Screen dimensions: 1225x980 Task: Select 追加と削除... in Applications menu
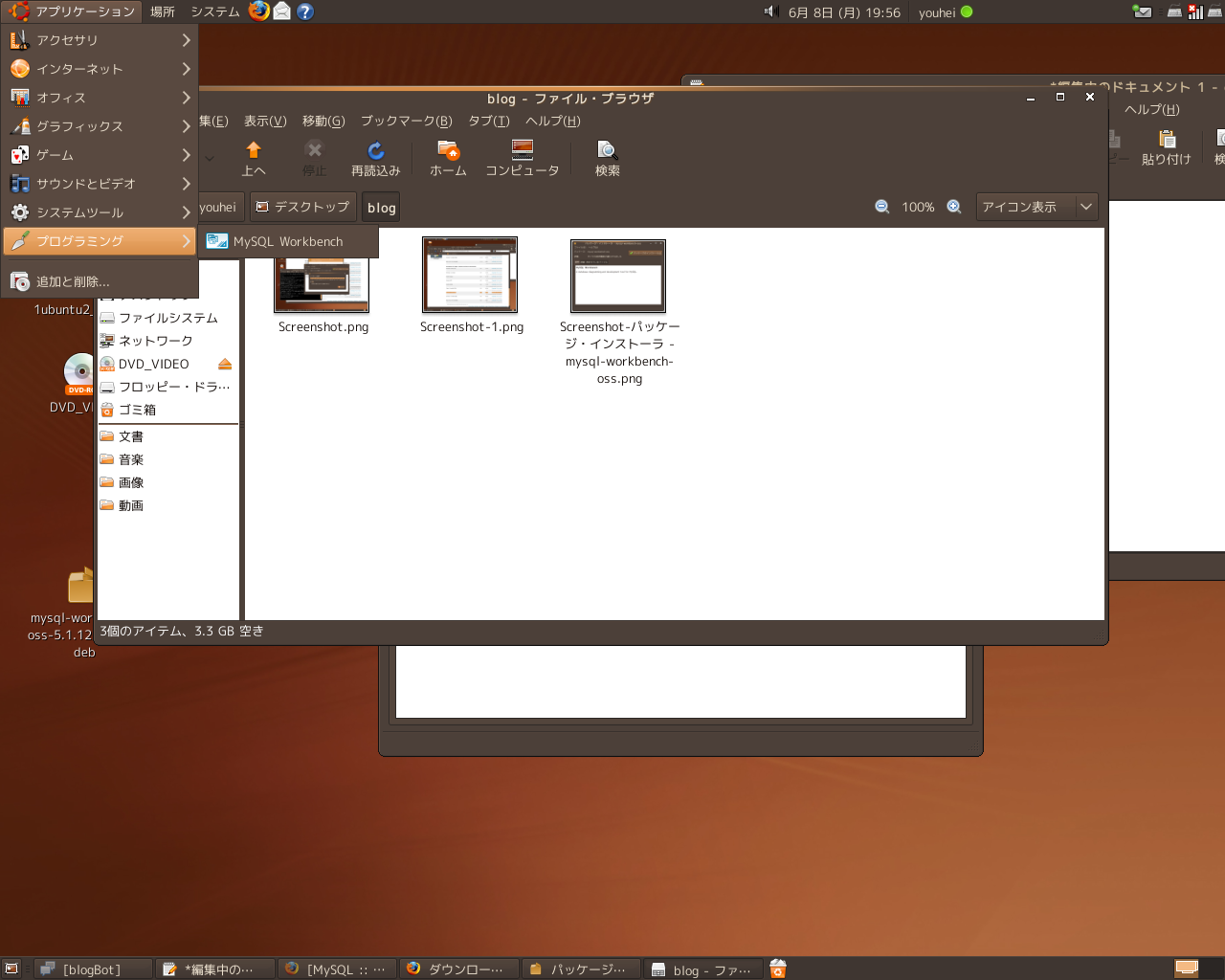pyautogui.click(x=73, y=282)
